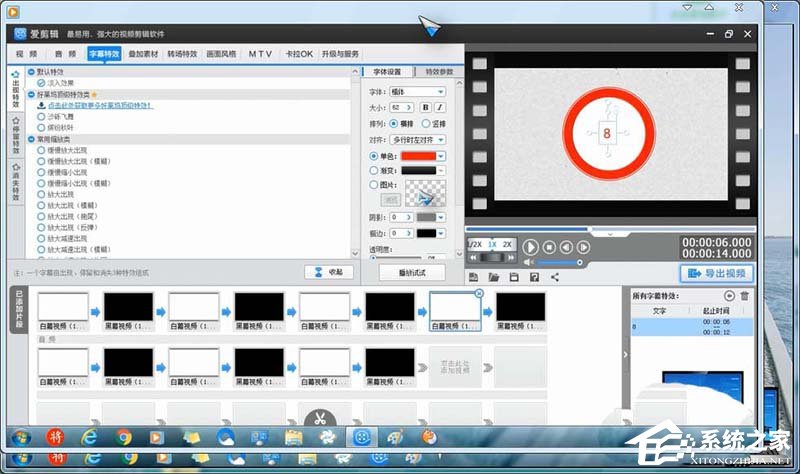This screenshot has width=800, height=474.
Task: Switch to the 卡拉OK tab
Action: (298, 54)
